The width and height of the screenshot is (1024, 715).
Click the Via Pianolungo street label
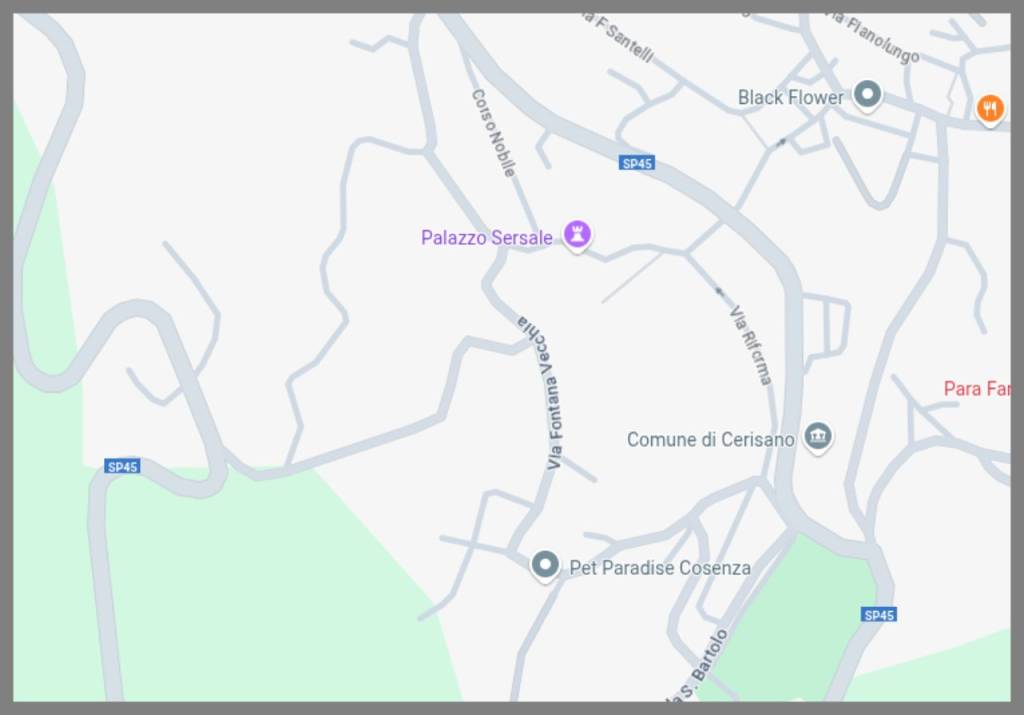(x=877, y=37)
